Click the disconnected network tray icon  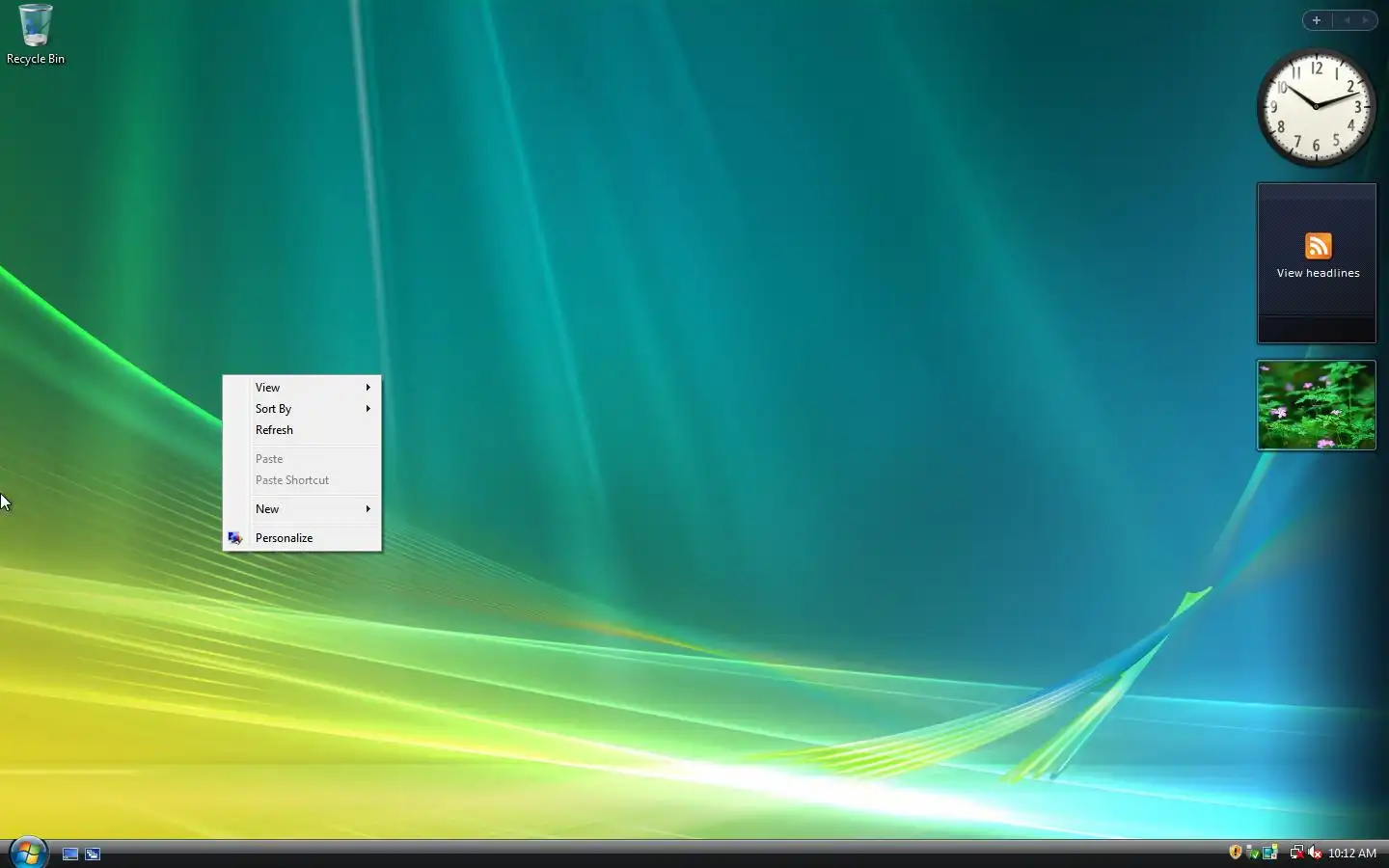[1296, 853]
